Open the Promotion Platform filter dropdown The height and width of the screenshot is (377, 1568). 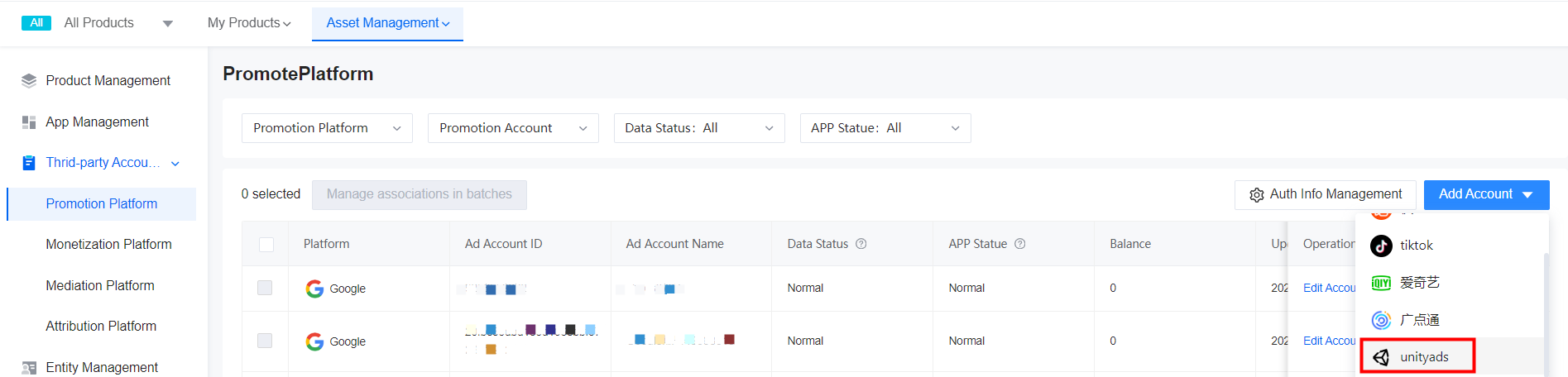coord(327,128)
